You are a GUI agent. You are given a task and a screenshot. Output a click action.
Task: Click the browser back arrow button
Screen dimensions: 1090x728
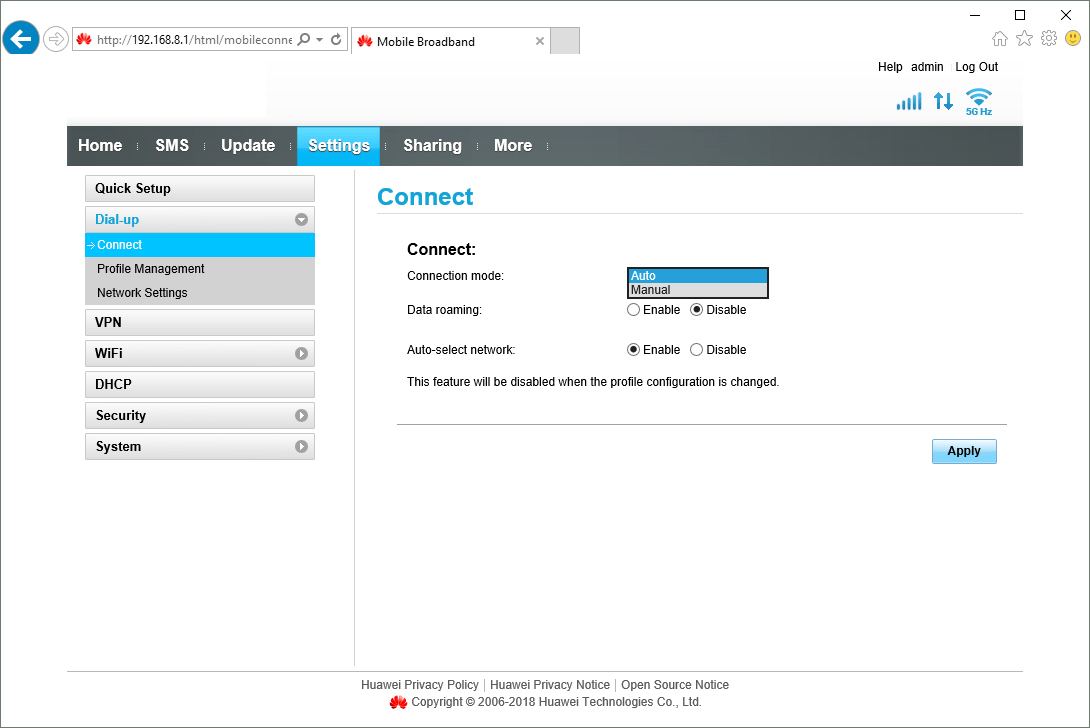(21, 40)
